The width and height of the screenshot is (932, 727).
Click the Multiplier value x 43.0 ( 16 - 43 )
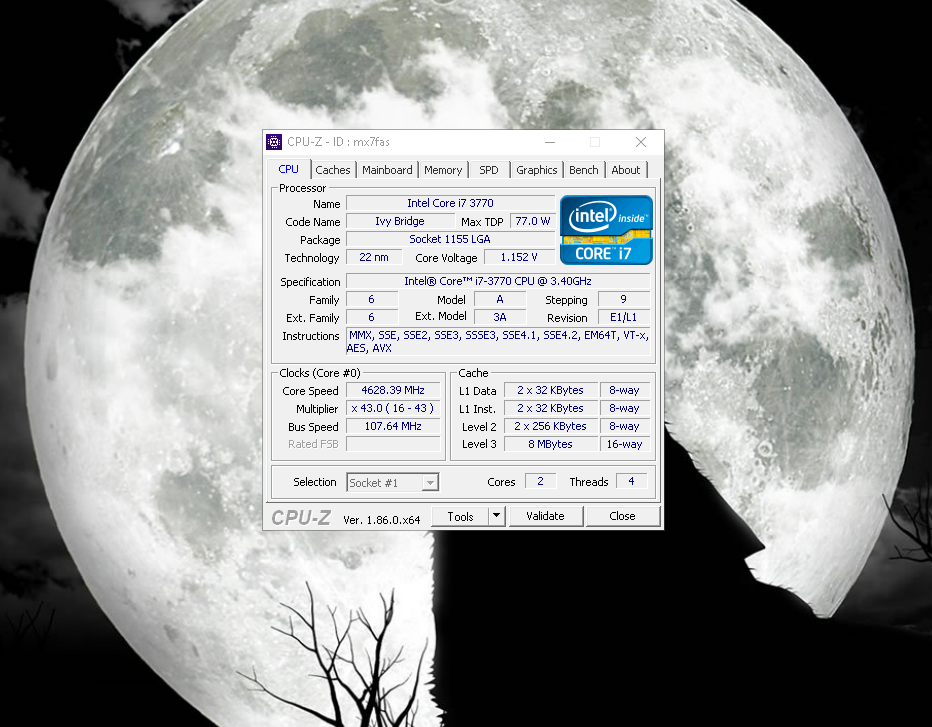393,408
